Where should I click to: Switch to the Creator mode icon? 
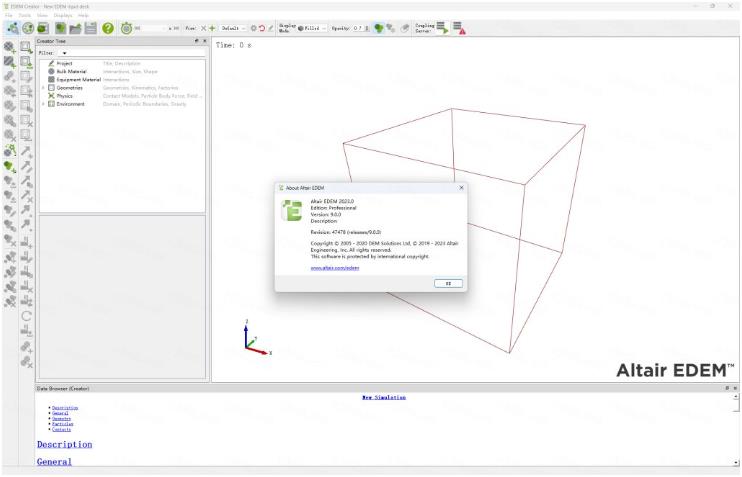(x=13, y=28)
